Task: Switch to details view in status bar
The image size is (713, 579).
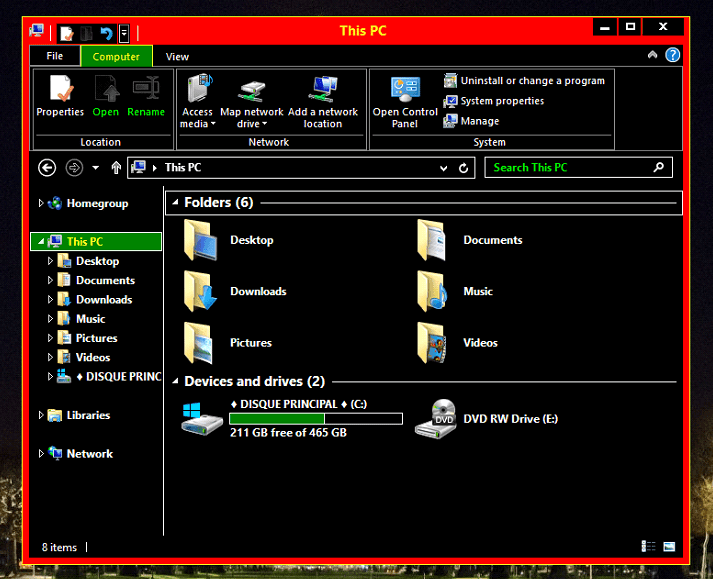Action: (648, 547)
